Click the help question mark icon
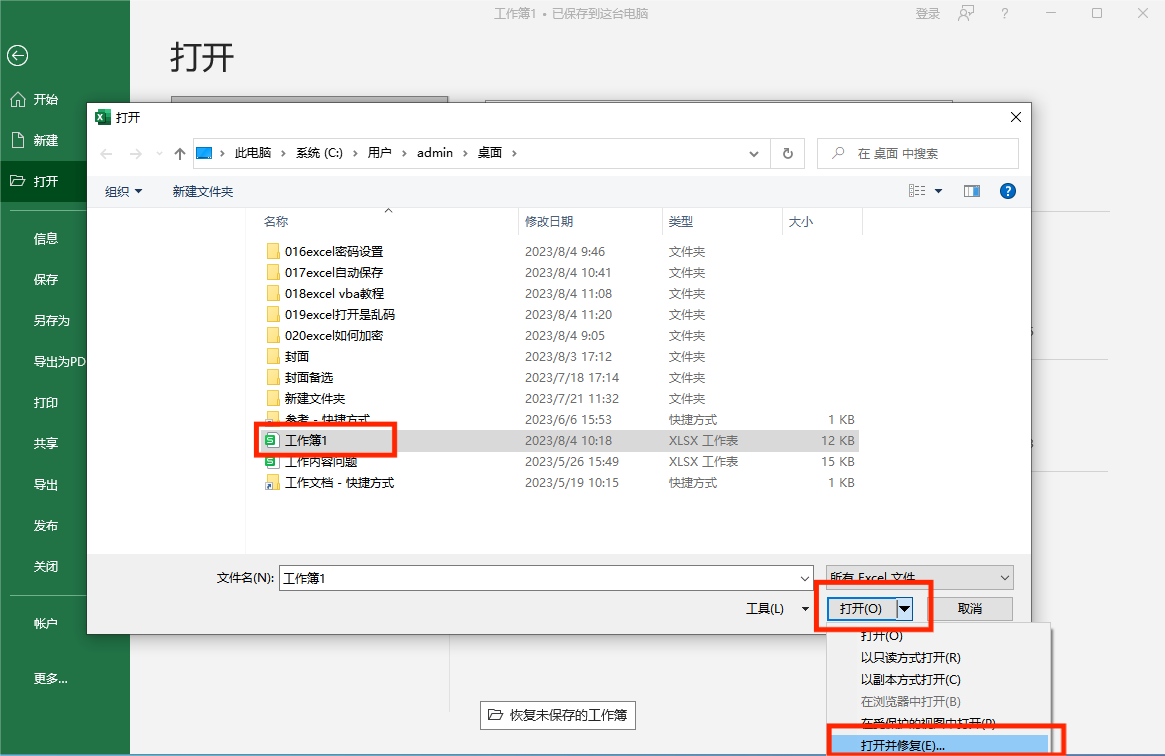The width and height of the screenshot is (1165, 756). (x=1007, y=190)
